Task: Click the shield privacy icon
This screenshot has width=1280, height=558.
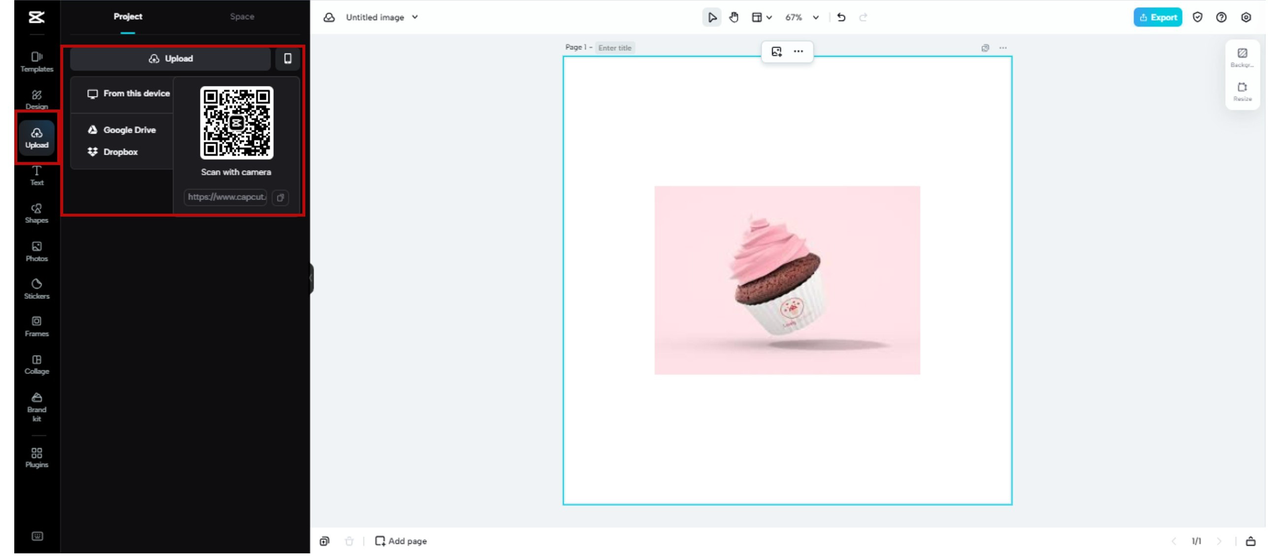Action: click(x=1198, y=17)
